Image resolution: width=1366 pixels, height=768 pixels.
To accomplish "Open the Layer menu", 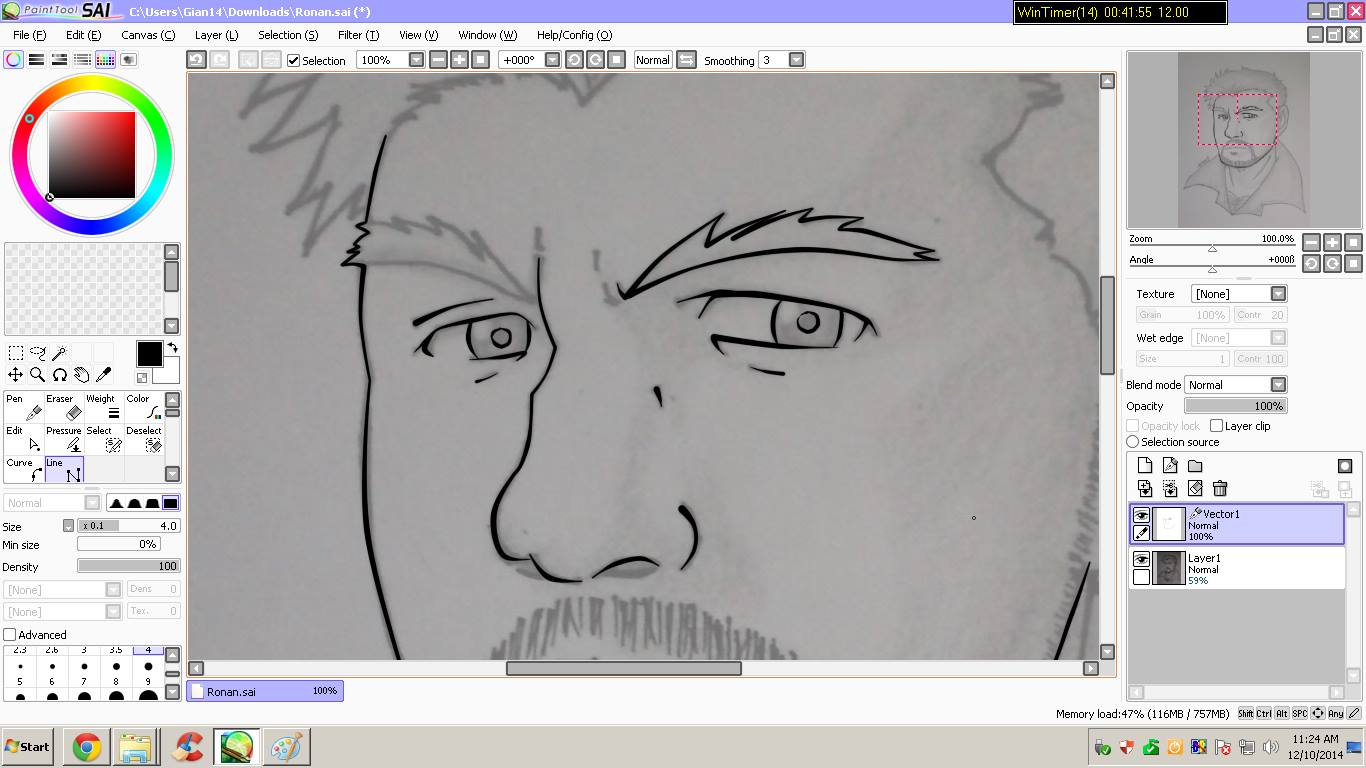I will [x=216, y=35].
